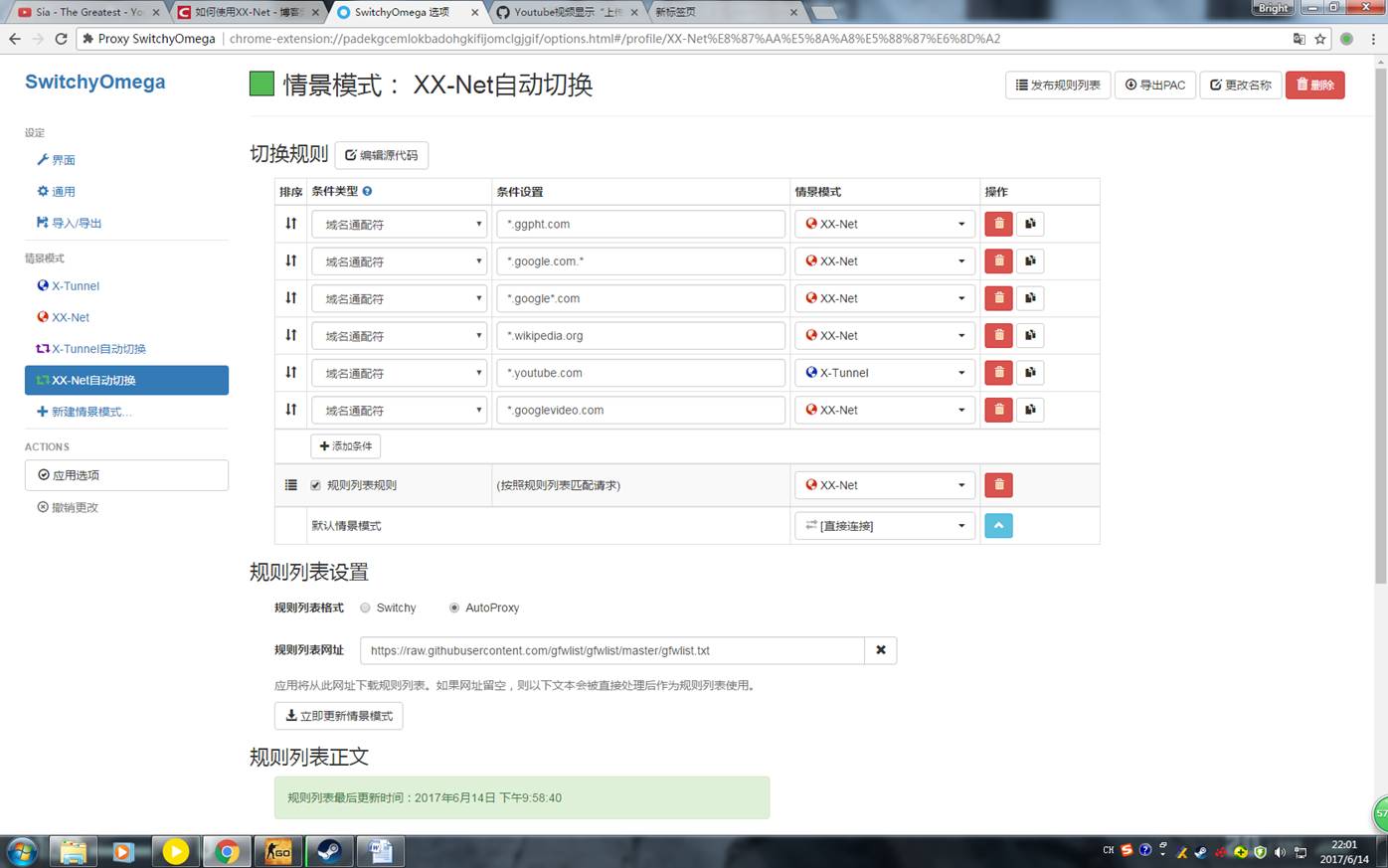Uncheck the 规则列表规则 checkbox
1388x868 pixels.
pos(316,485)
